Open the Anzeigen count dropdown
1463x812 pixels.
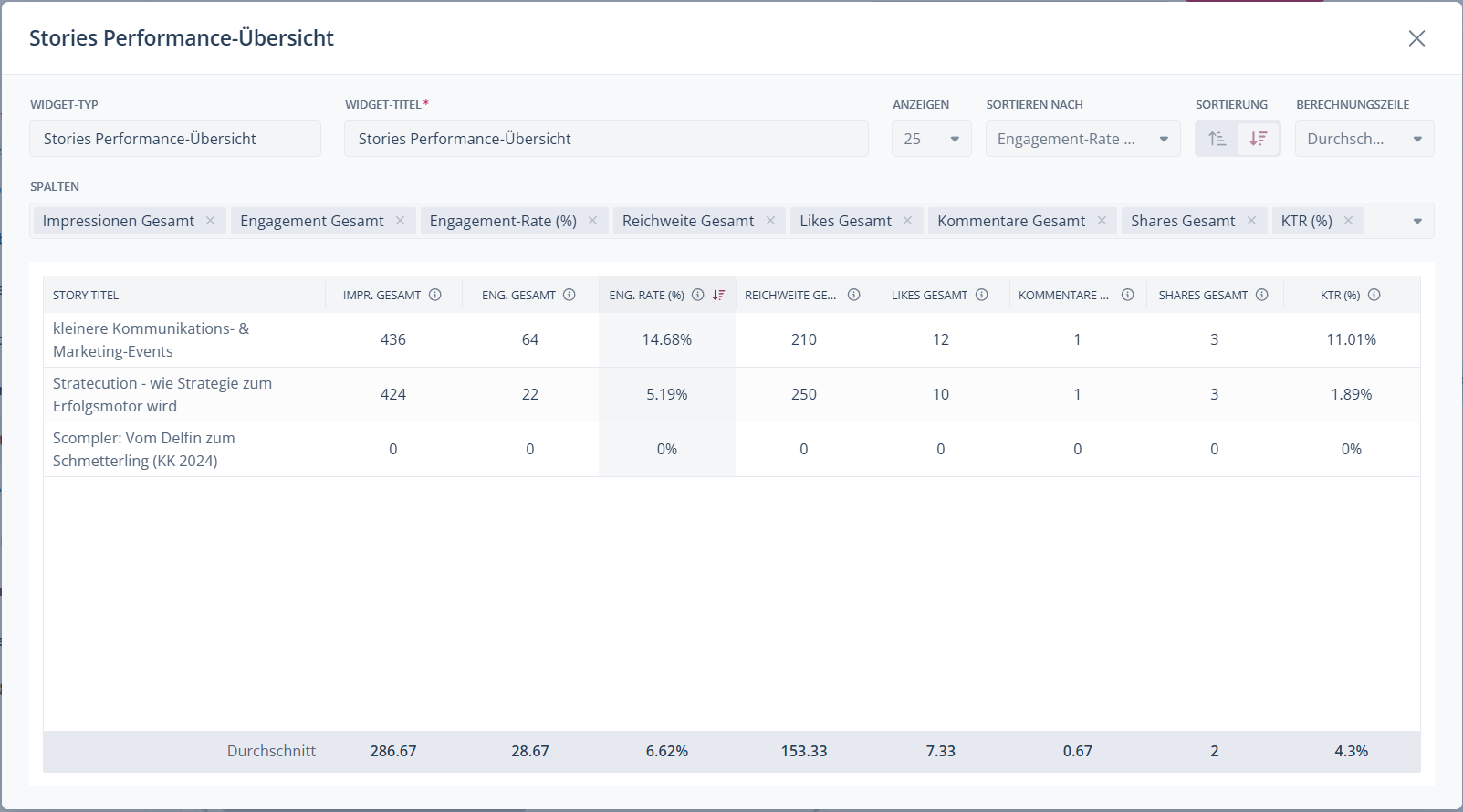pos(931,139)
